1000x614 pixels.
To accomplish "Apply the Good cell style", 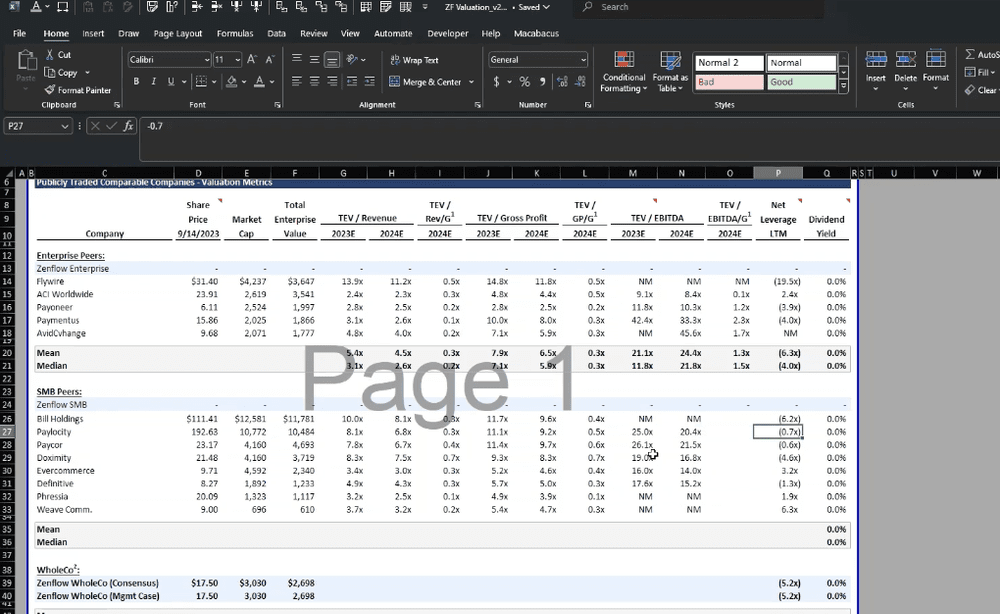I will pos(801,82).
